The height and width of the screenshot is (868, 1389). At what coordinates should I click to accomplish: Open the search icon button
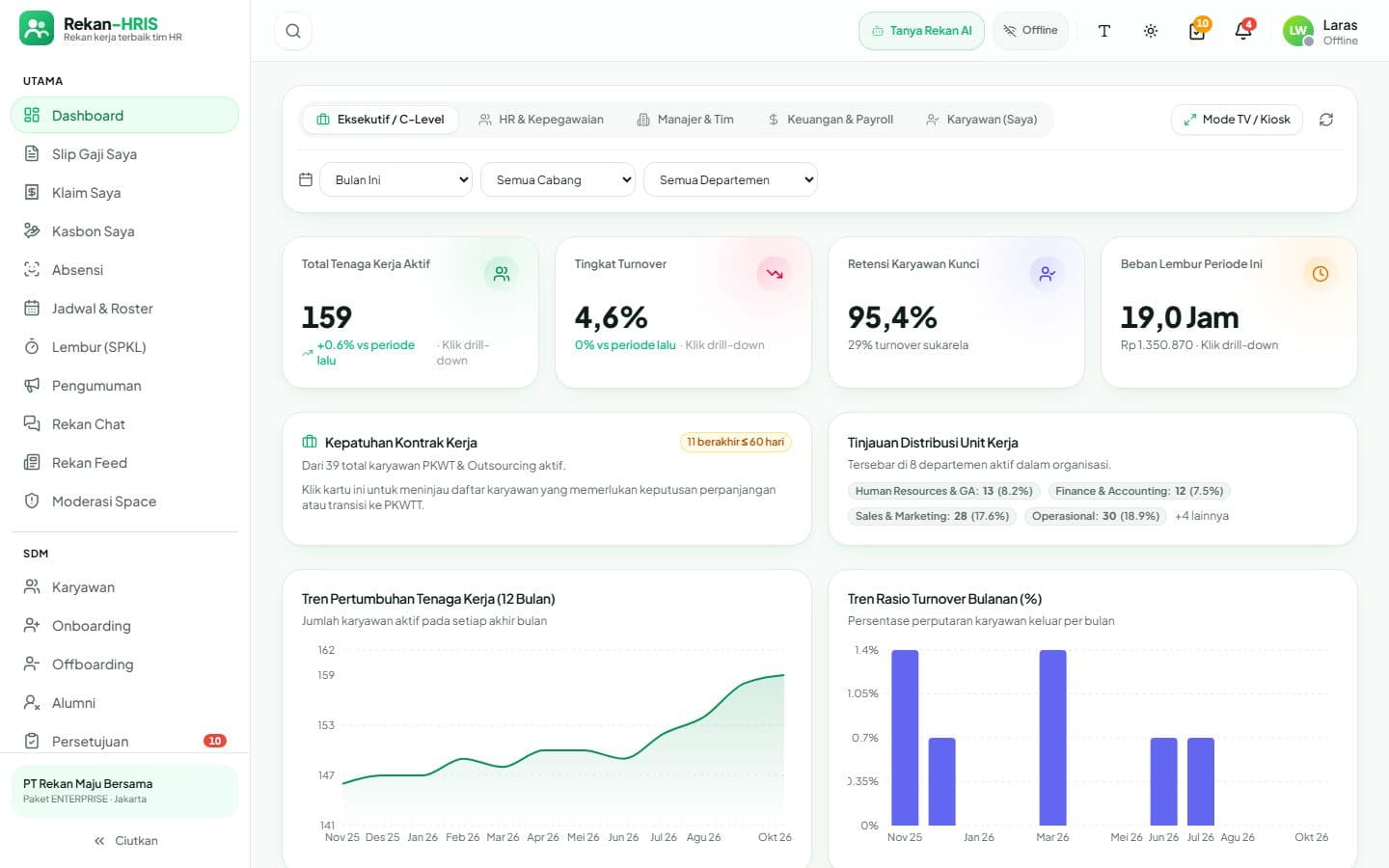(293, 31)
